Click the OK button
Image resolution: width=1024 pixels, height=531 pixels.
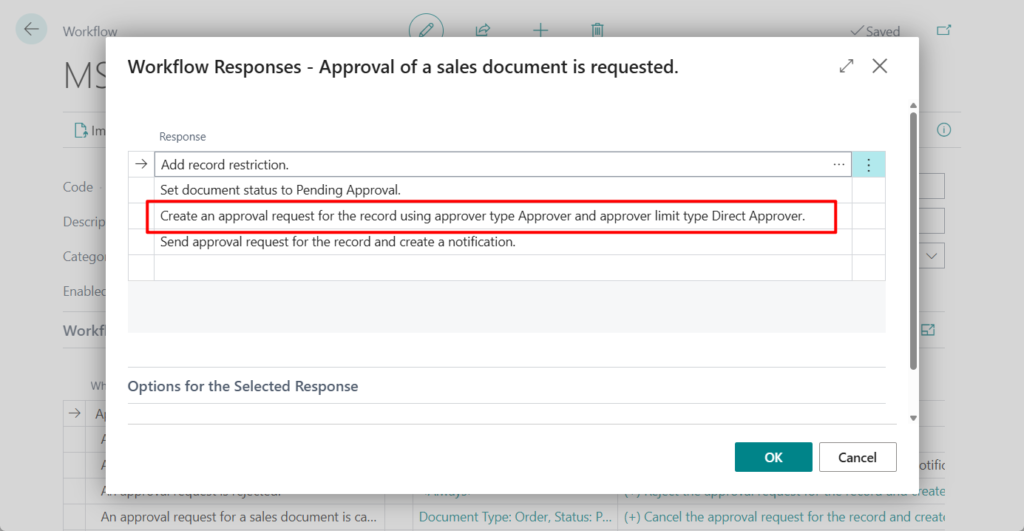tap(773, 457)
